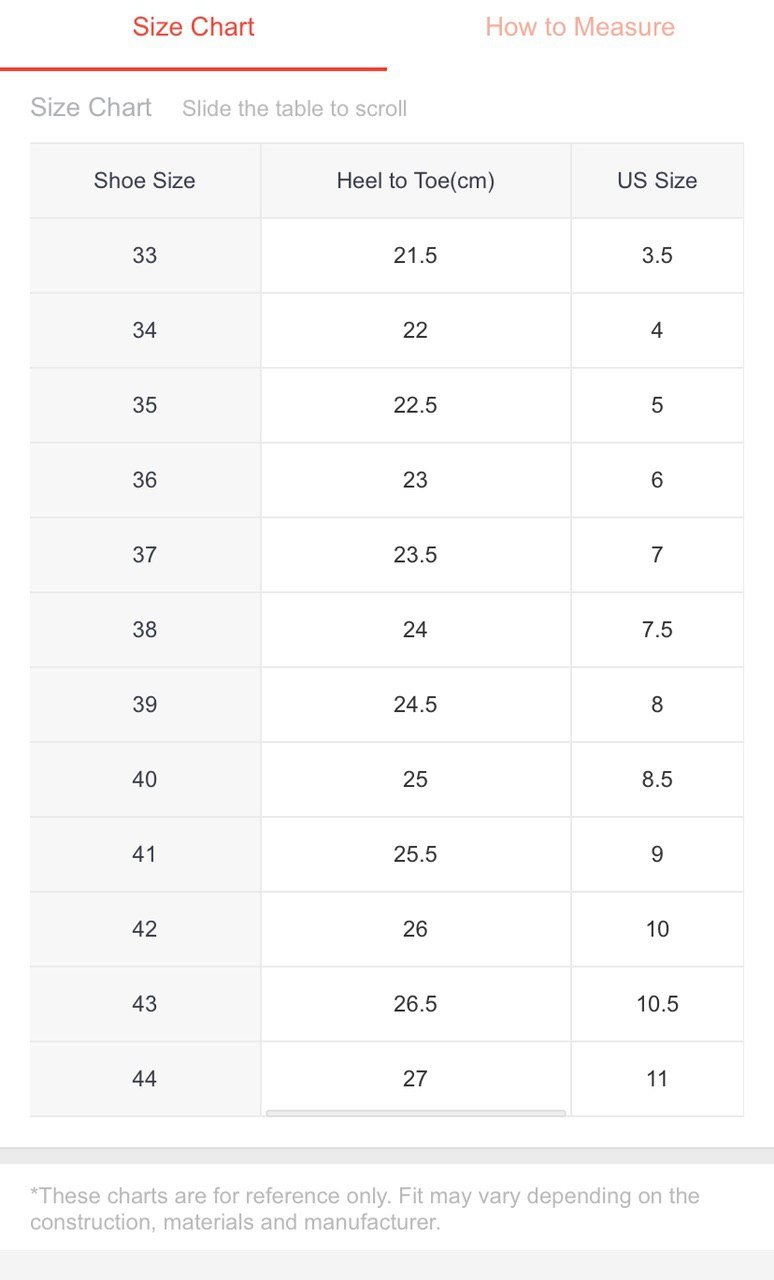Click US size 3.5 cell
This screenshot has height=1280, width=774.
(657, 255)
